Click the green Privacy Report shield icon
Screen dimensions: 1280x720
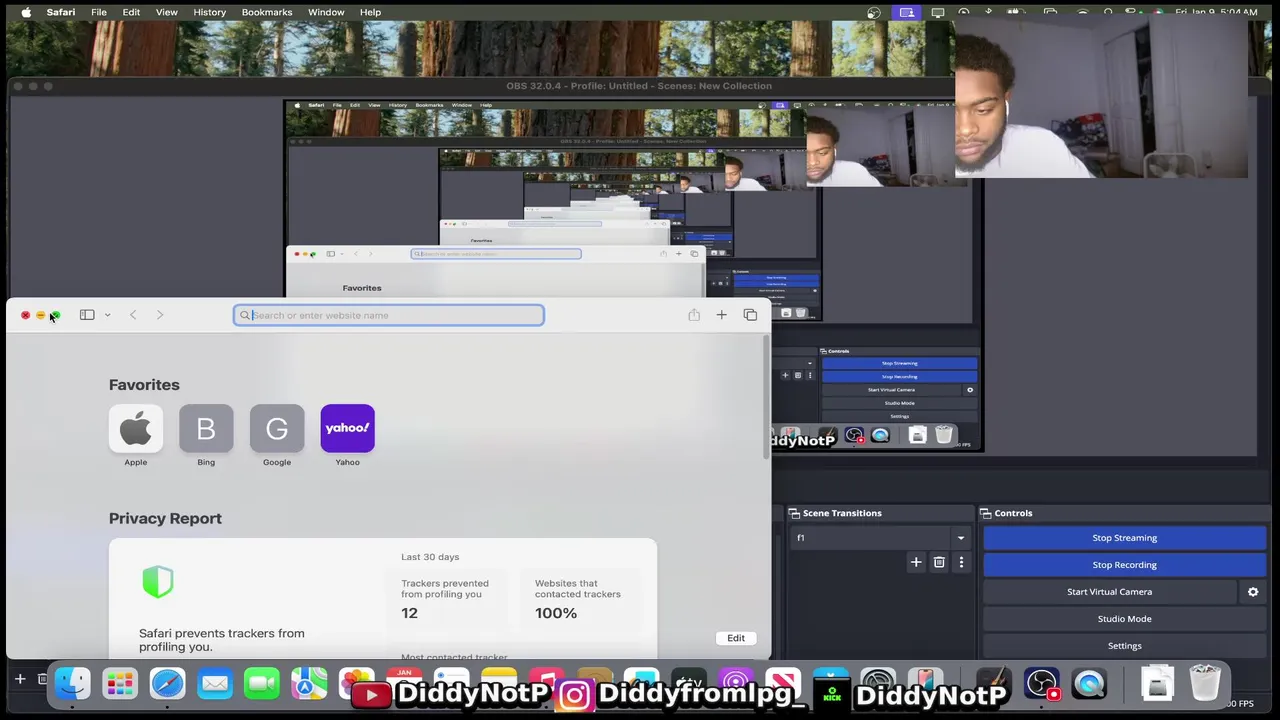point(158,581)
